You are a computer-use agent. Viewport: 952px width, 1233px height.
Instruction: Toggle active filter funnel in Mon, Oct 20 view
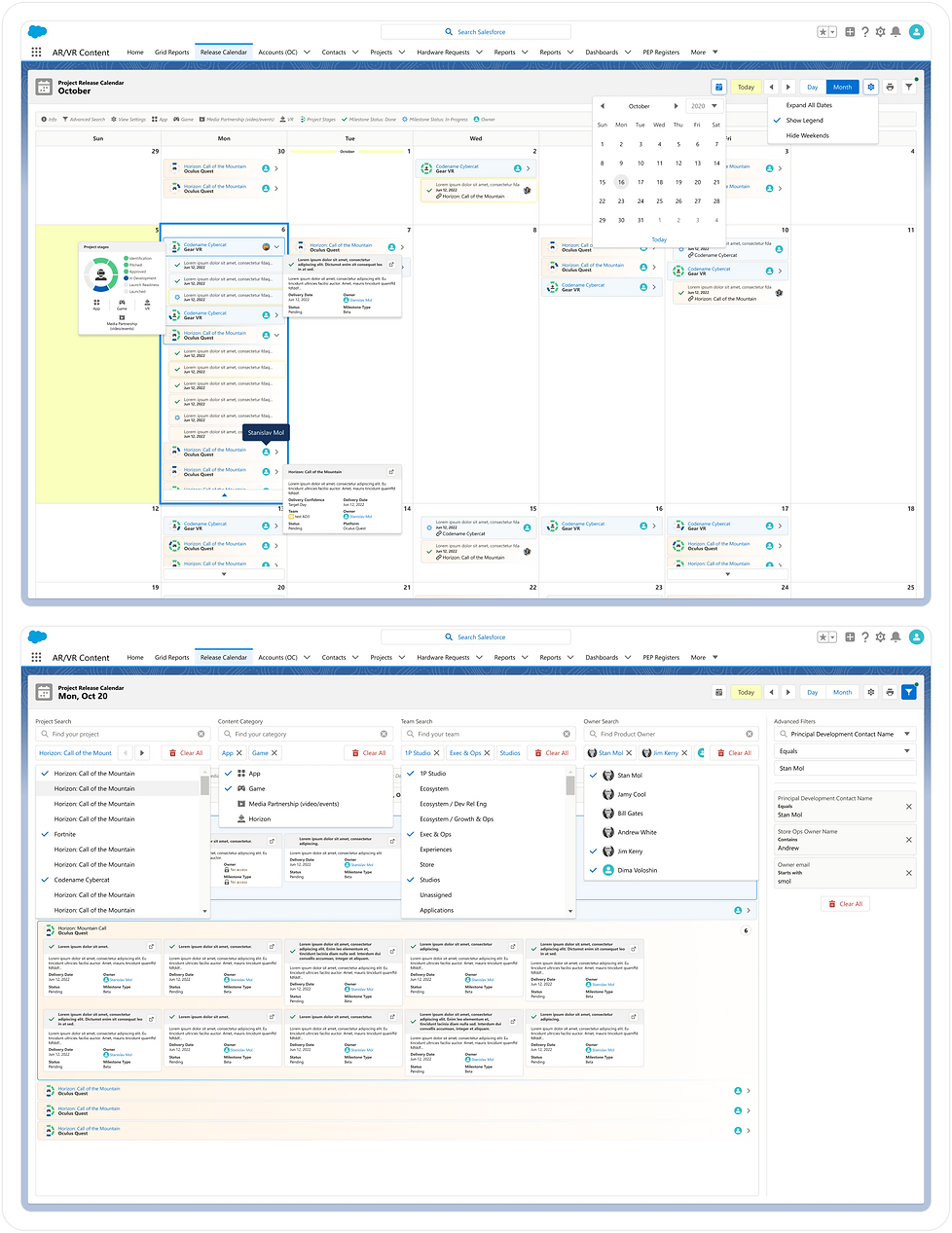point(909,692)
